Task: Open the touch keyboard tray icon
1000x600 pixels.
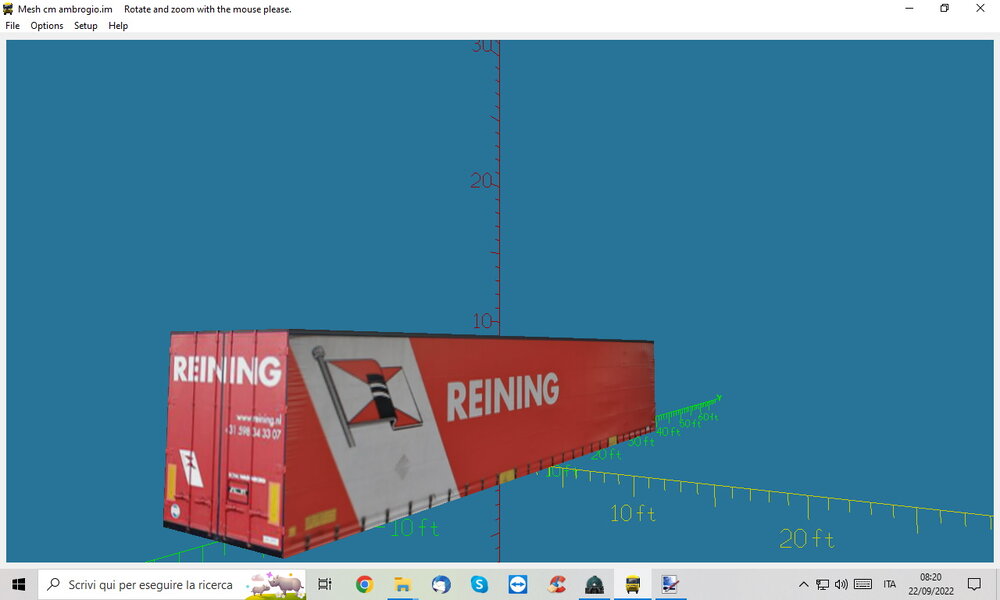Action: point(863,584)
